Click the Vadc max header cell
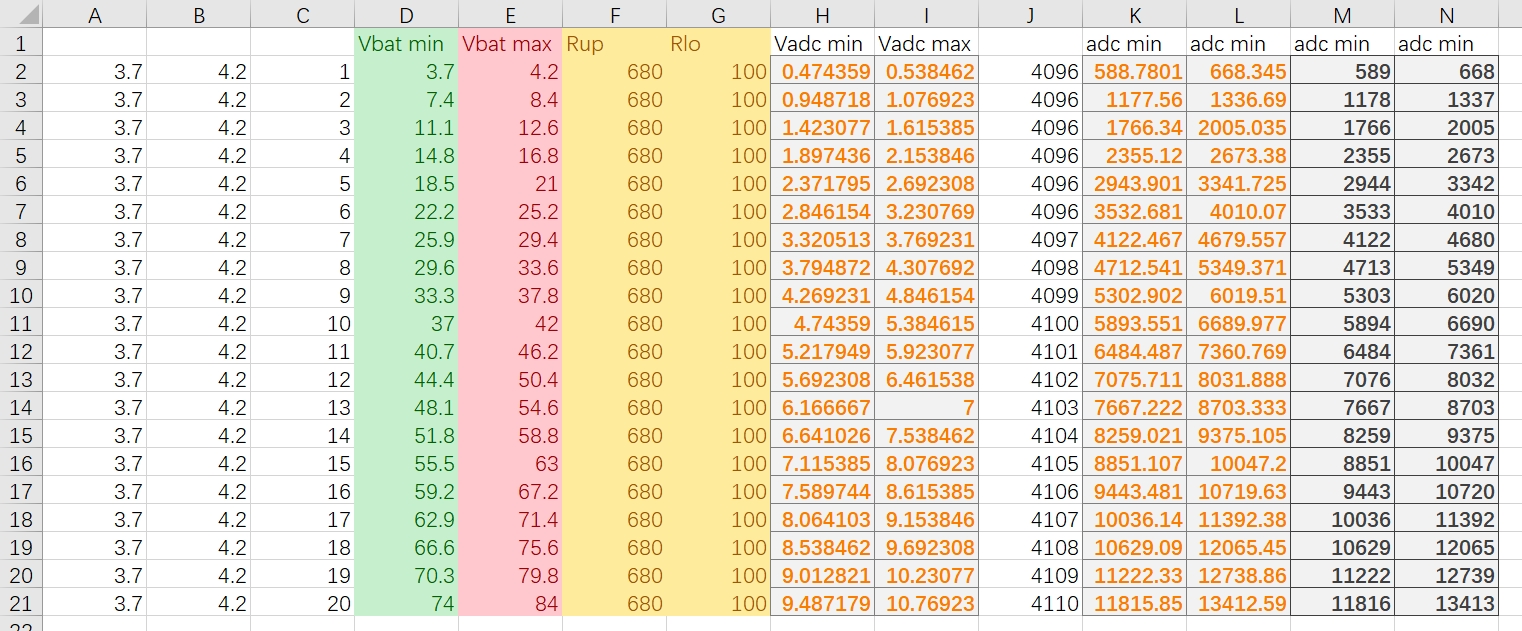Image resolution: width=1522 pixels, height=631 pixels. (x=927, y=44)
